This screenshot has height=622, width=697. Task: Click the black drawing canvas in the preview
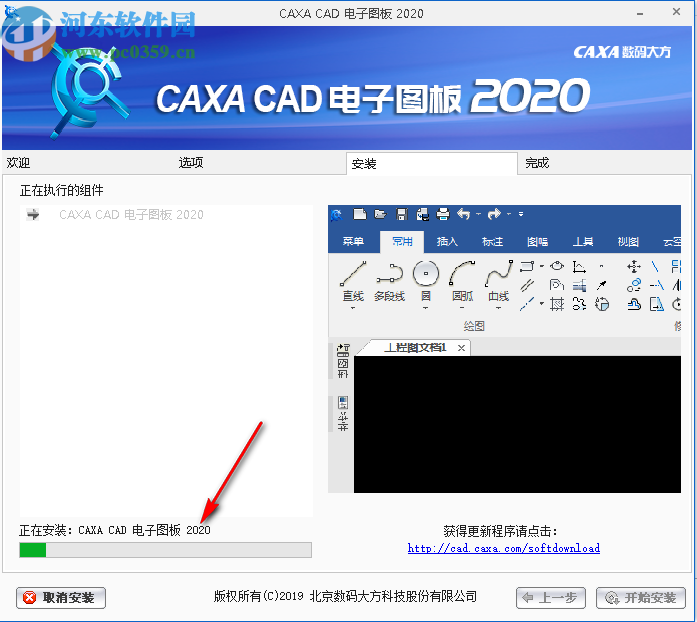pos(517,424)
